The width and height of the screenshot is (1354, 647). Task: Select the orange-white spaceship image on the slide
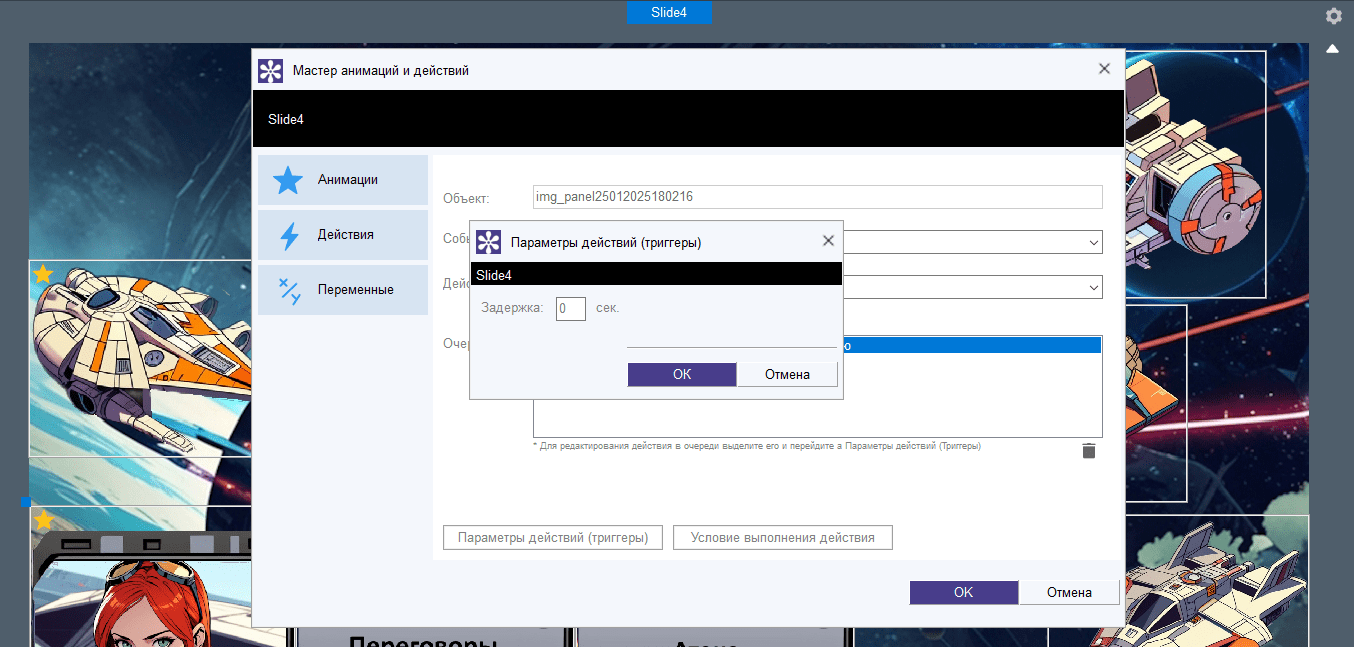point(140,358)
